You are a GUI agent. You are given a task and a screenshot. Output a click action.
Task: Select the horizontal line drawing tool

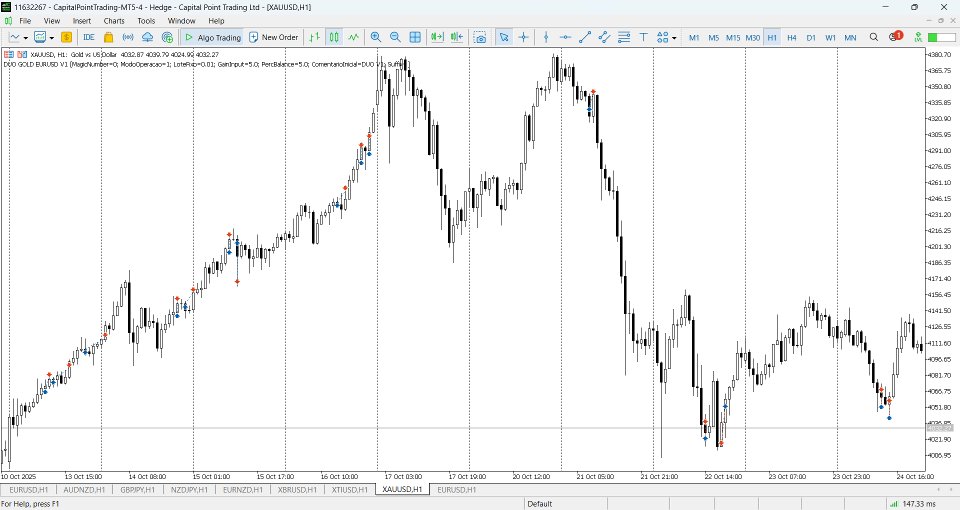click(566, 37)
